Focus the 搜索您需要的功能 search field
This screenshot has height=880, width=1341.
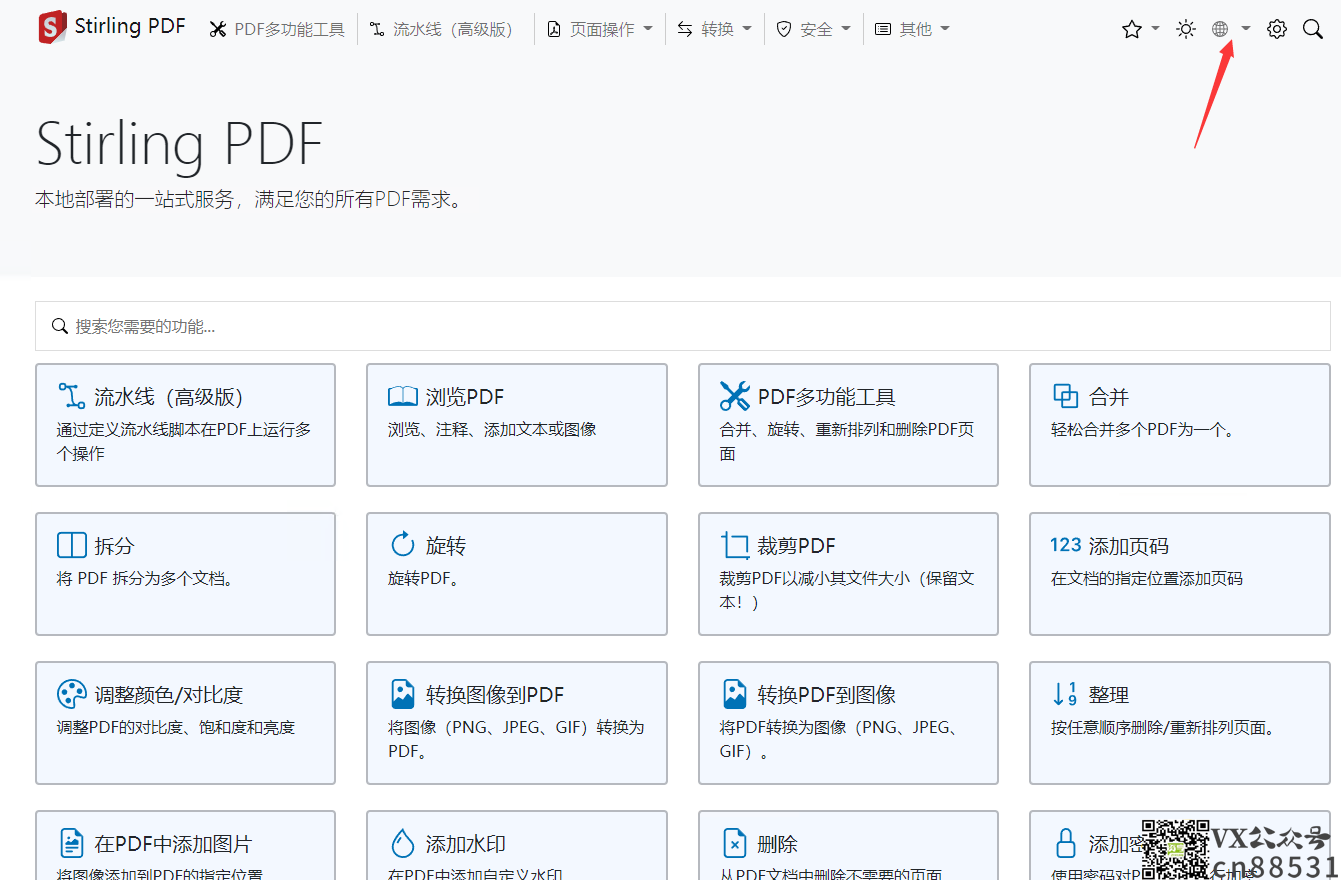[x=682, y=326]
